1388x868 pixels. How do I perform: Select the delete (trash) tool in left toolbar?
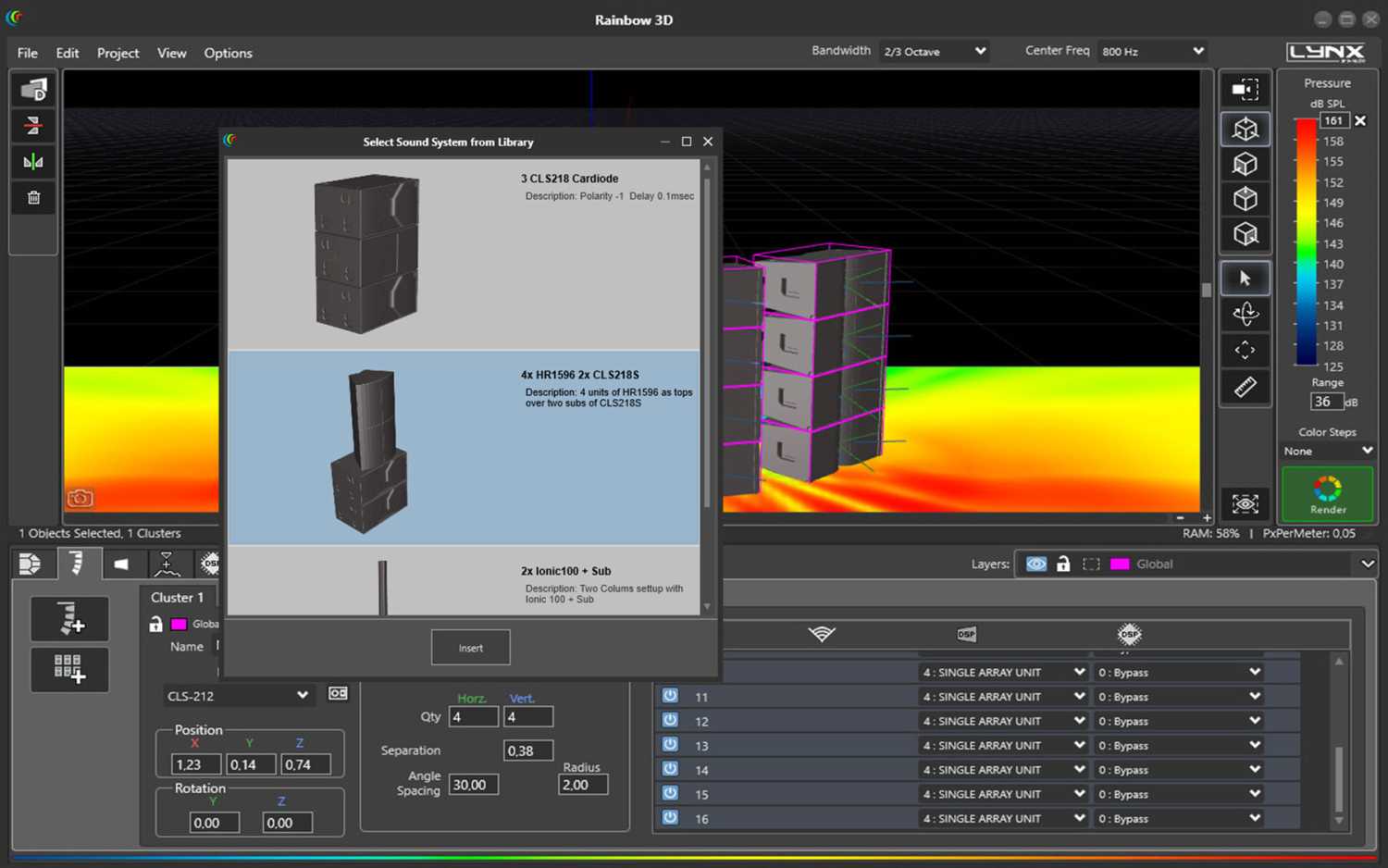(x=32, y=197)
